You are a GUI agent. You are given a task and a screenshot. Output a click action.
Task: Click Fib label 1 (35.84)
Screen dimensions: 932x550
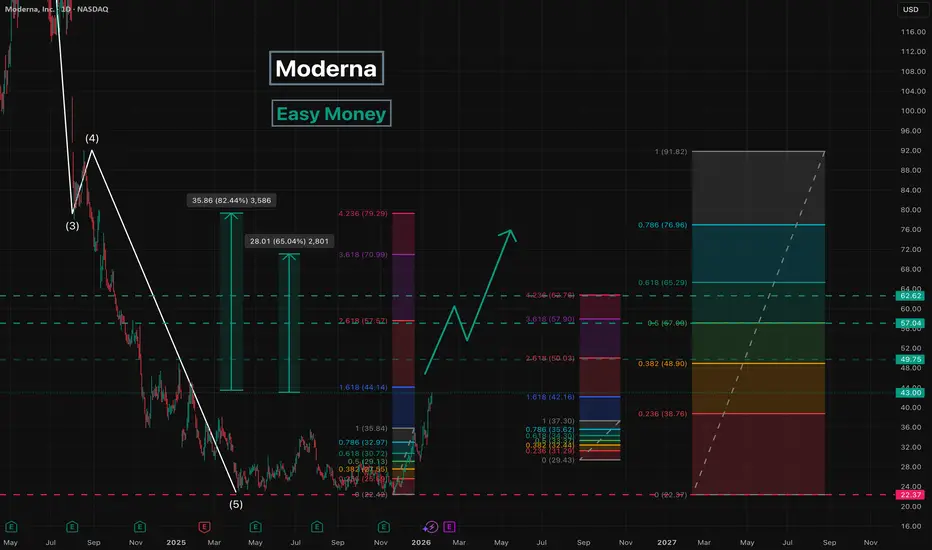pyautogui.click(x=371, y=429)
